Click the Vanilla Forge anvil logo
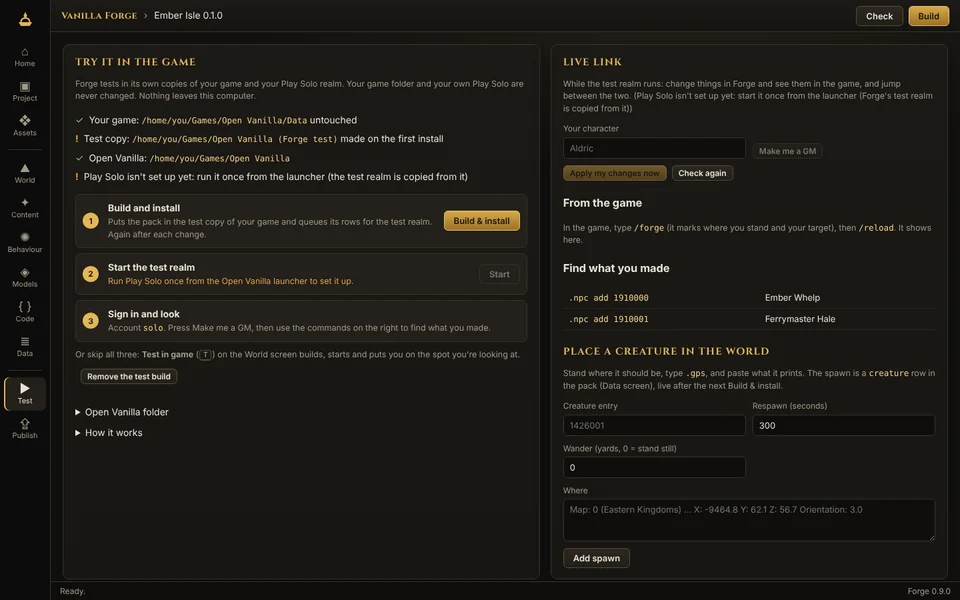This screenshot has width=960, height=600. pos(24,19)
